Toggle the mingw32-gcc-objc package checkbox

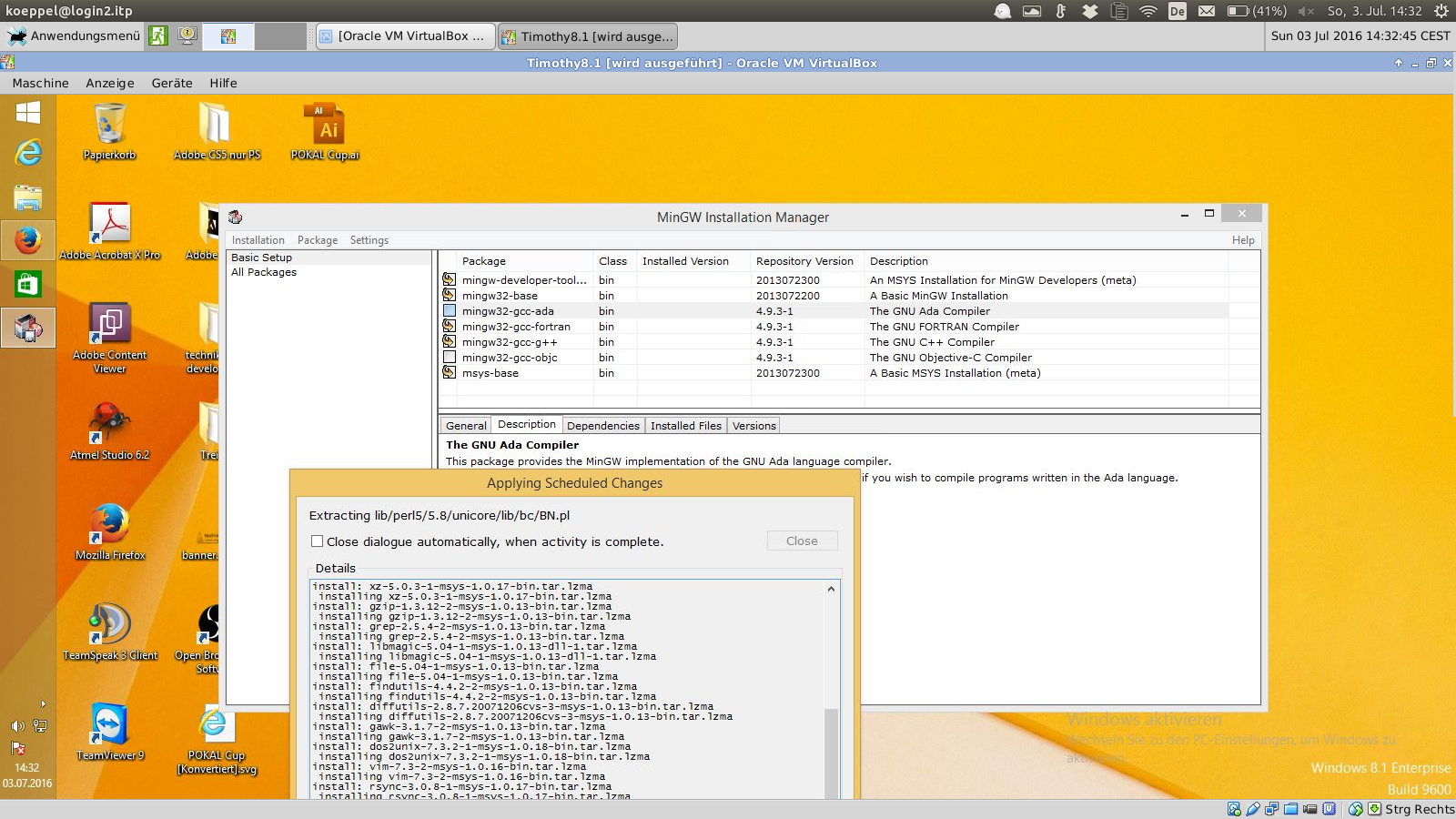(450, 358)
